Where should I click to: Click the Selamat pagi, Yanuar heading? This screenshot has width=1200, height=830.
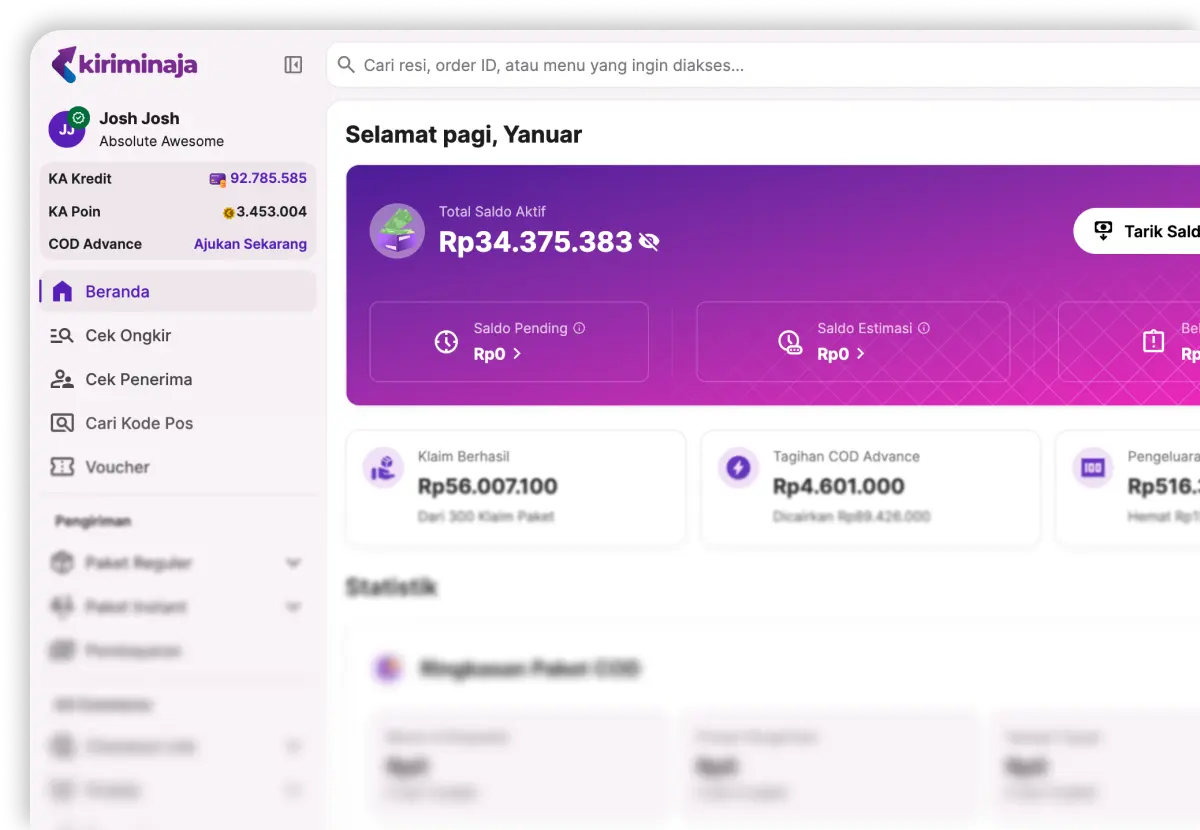(x=464, y=135)
